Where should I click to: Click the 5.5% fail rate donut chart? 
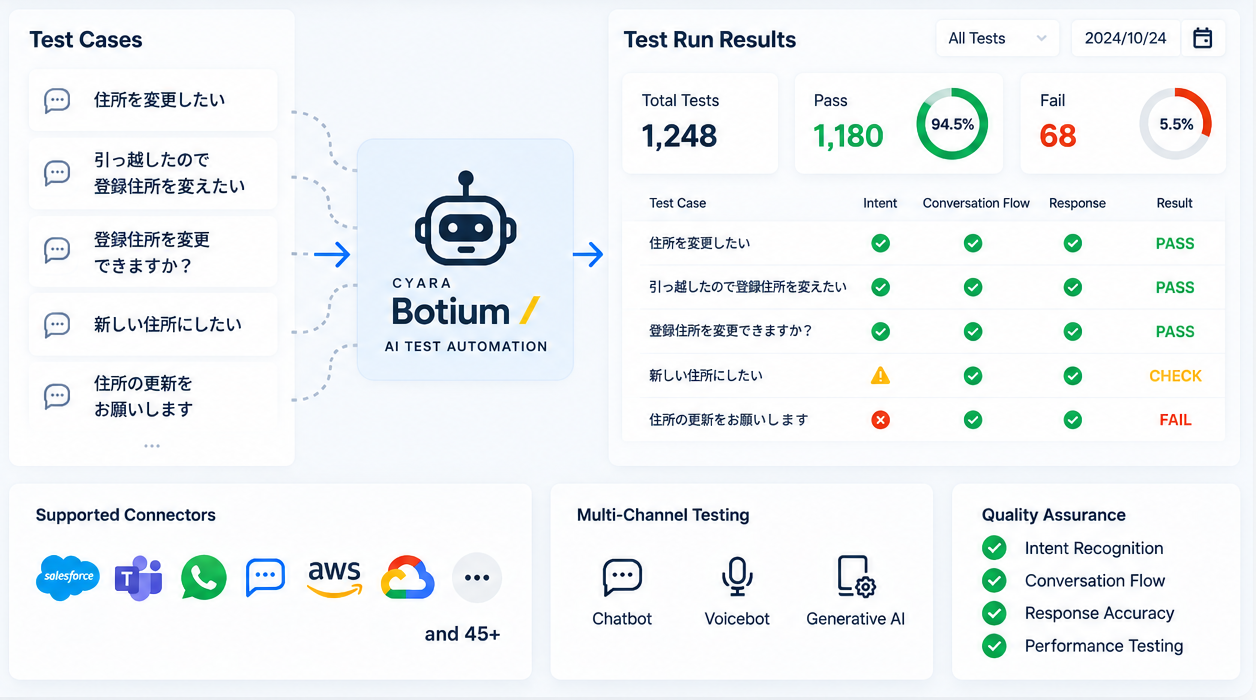(x=1176, y=124)
